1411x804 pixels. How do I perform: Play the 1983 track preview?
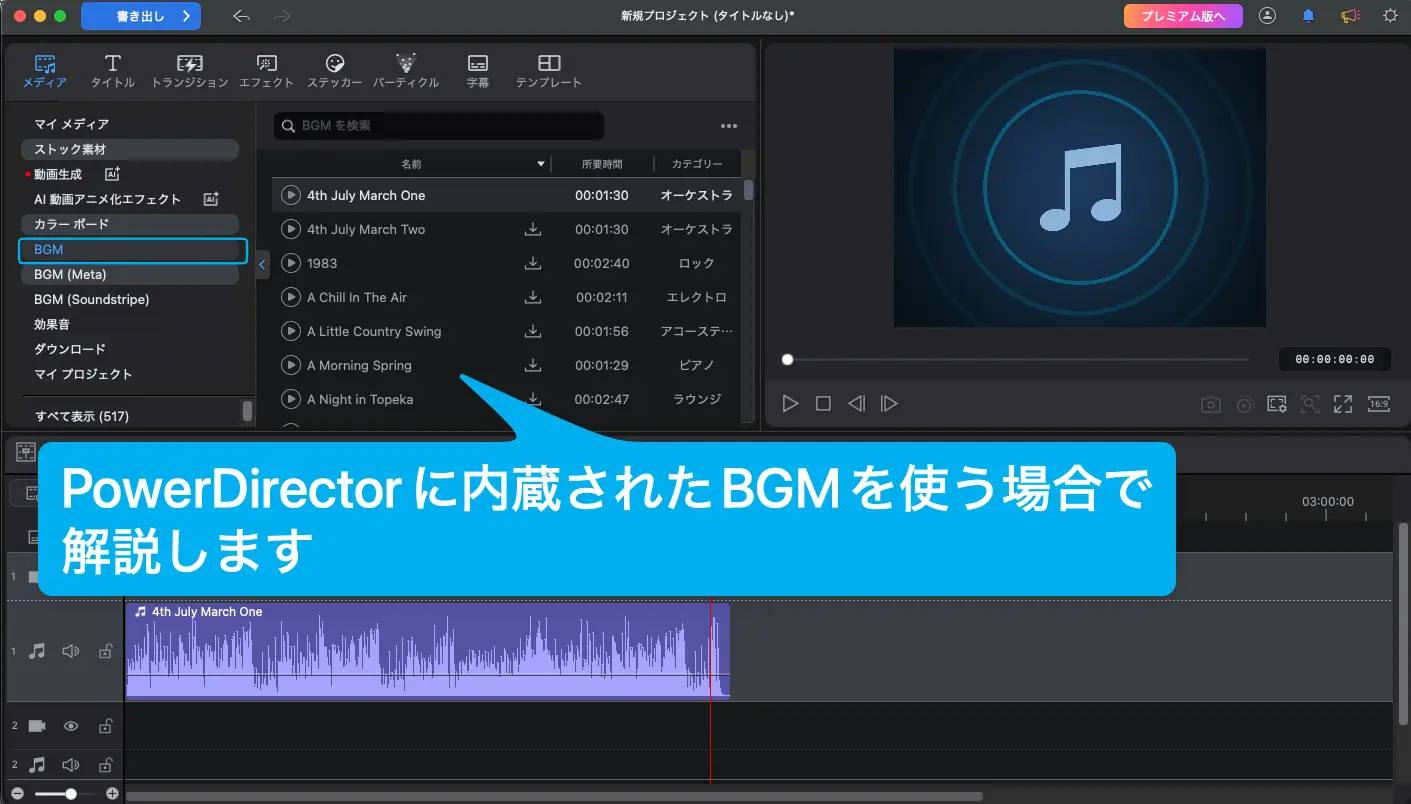point(290,263)
